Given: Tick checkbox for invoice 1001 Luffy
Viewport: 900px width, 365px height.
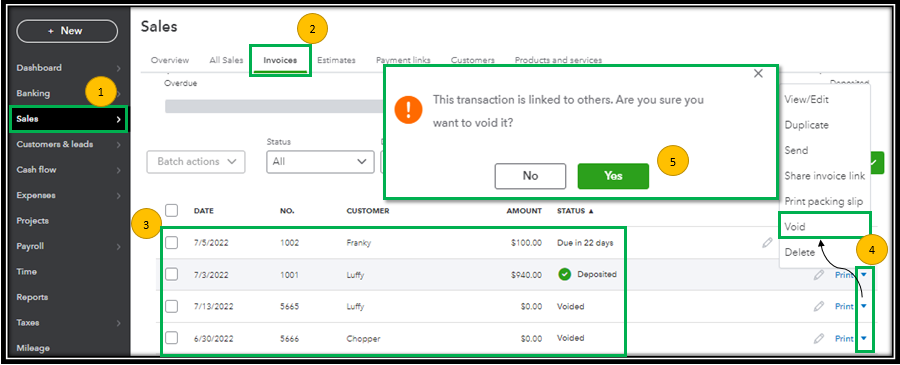Looking at the screenshot, I should (172, 274).
